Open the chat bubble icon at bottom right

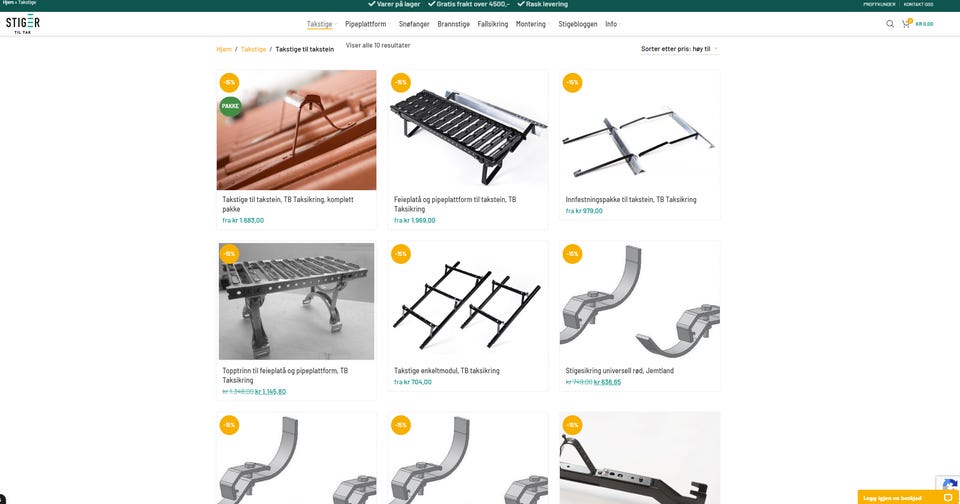[x=948, y=498]
